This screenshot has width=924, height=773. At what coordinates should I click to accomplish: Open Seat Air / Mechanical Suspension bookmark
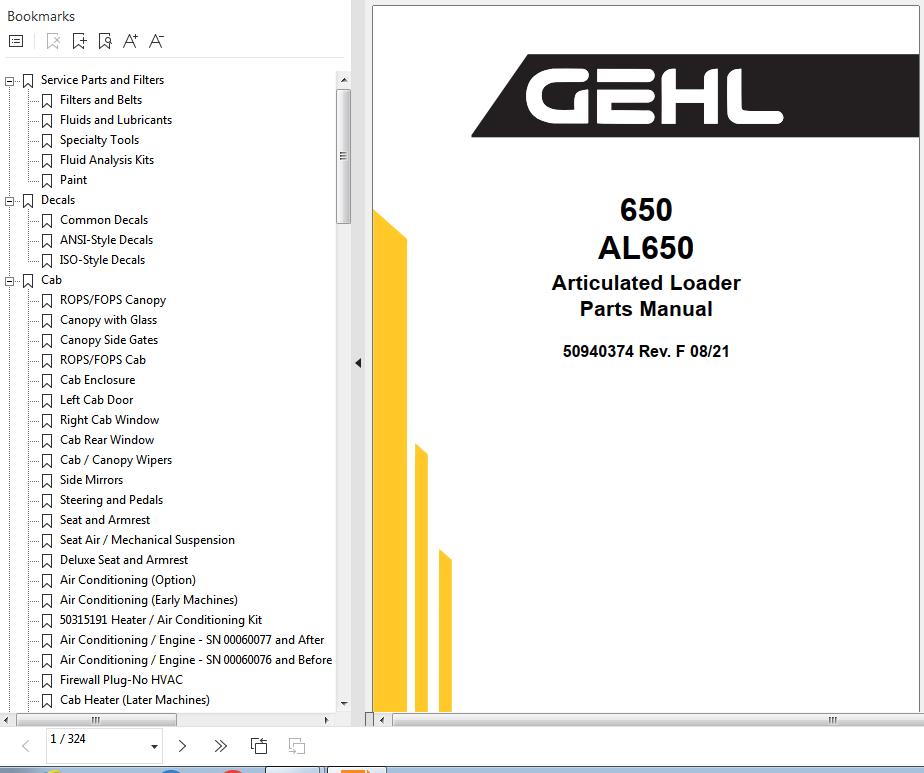(x=147, y=541)
